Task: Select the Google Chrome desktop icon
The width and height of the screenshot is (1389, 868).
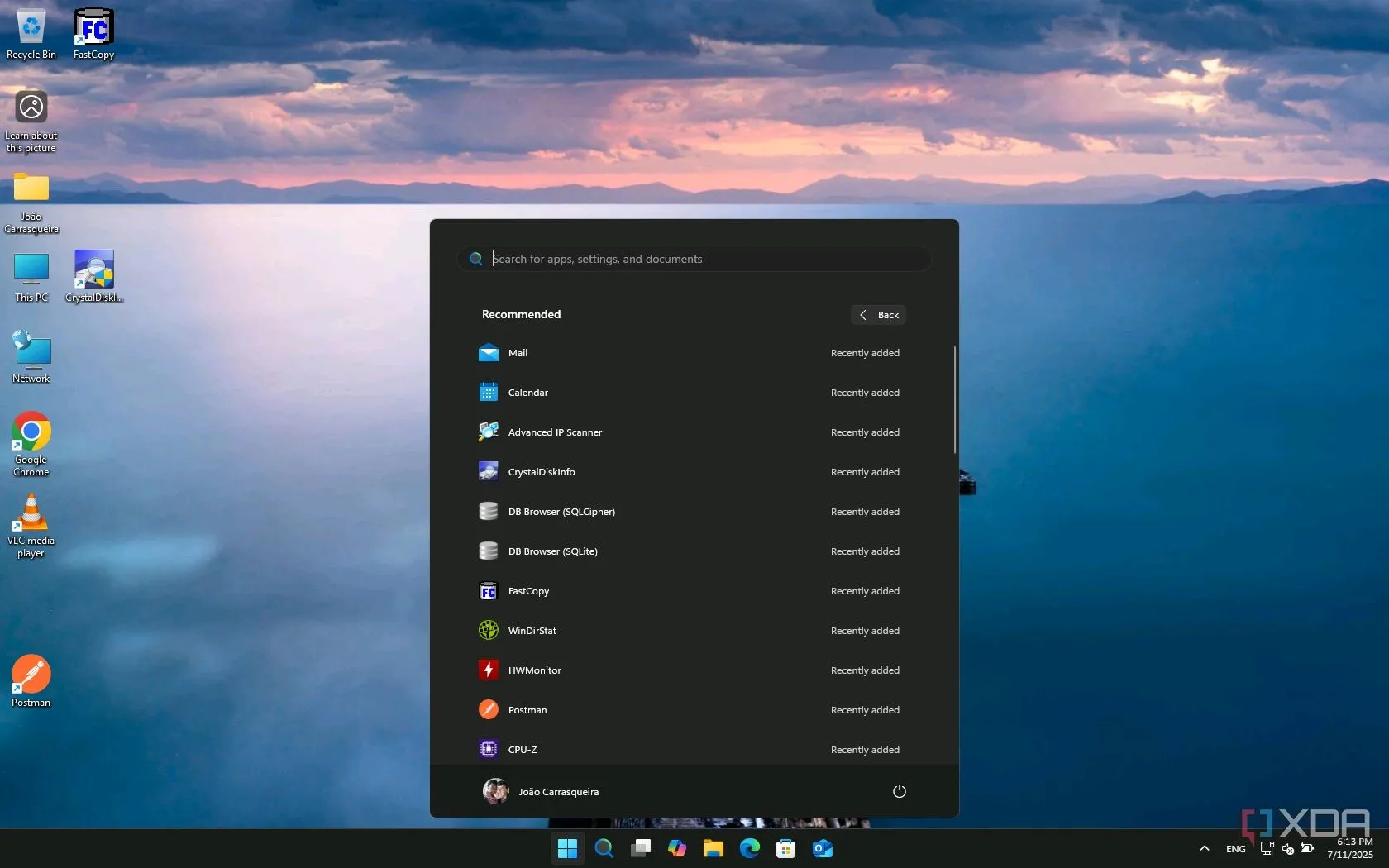Action: [x=31, y=443]
